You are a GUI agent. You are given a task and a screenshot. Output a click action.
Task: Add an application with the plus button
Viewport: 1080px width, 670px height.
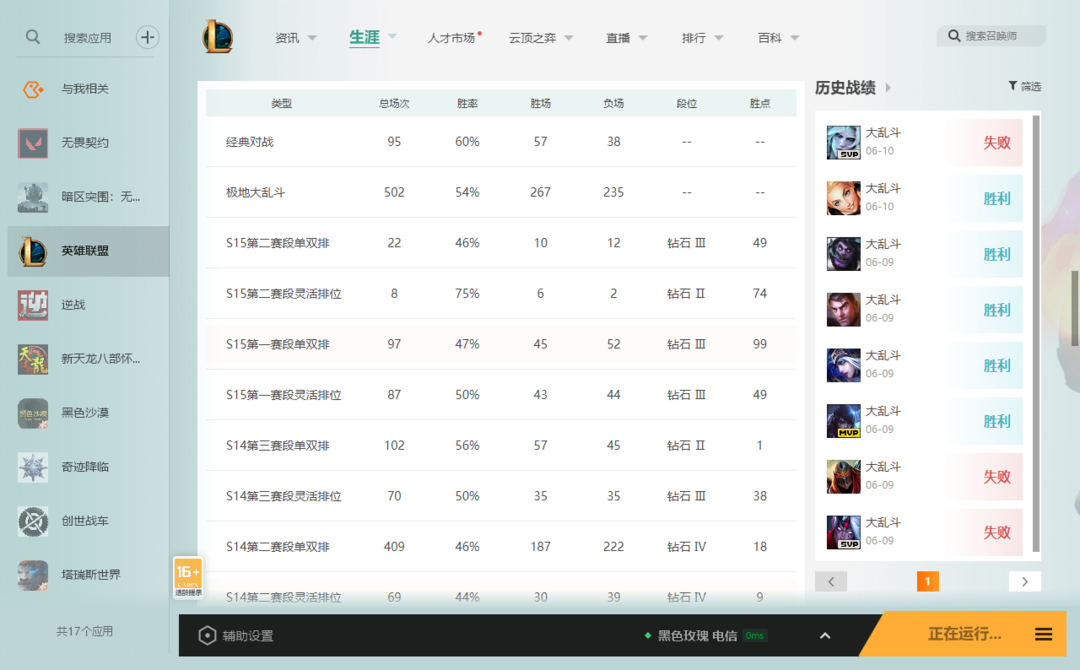click(147, 37)
